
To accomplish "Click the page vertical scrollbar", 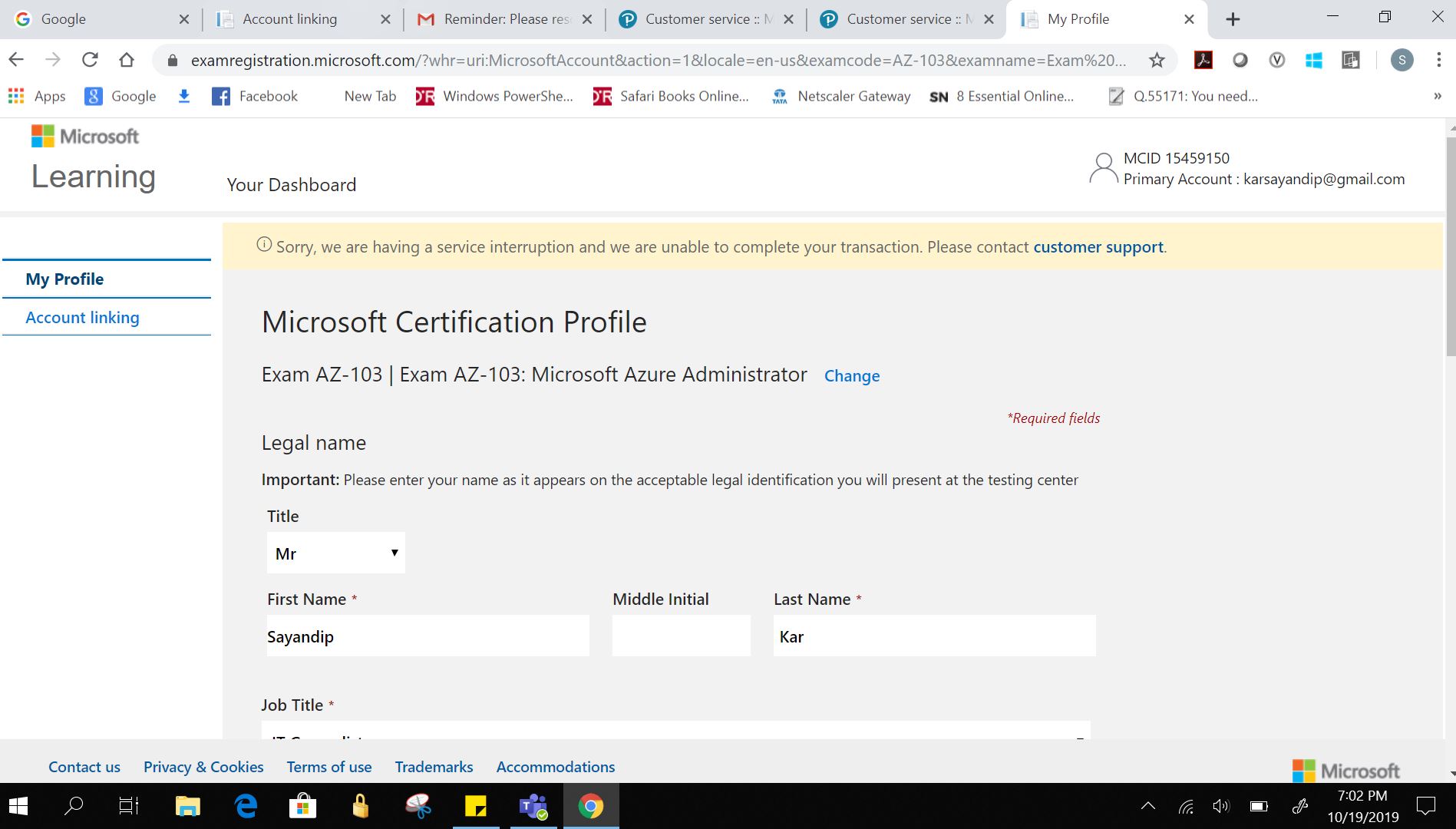I will 1450,246.
